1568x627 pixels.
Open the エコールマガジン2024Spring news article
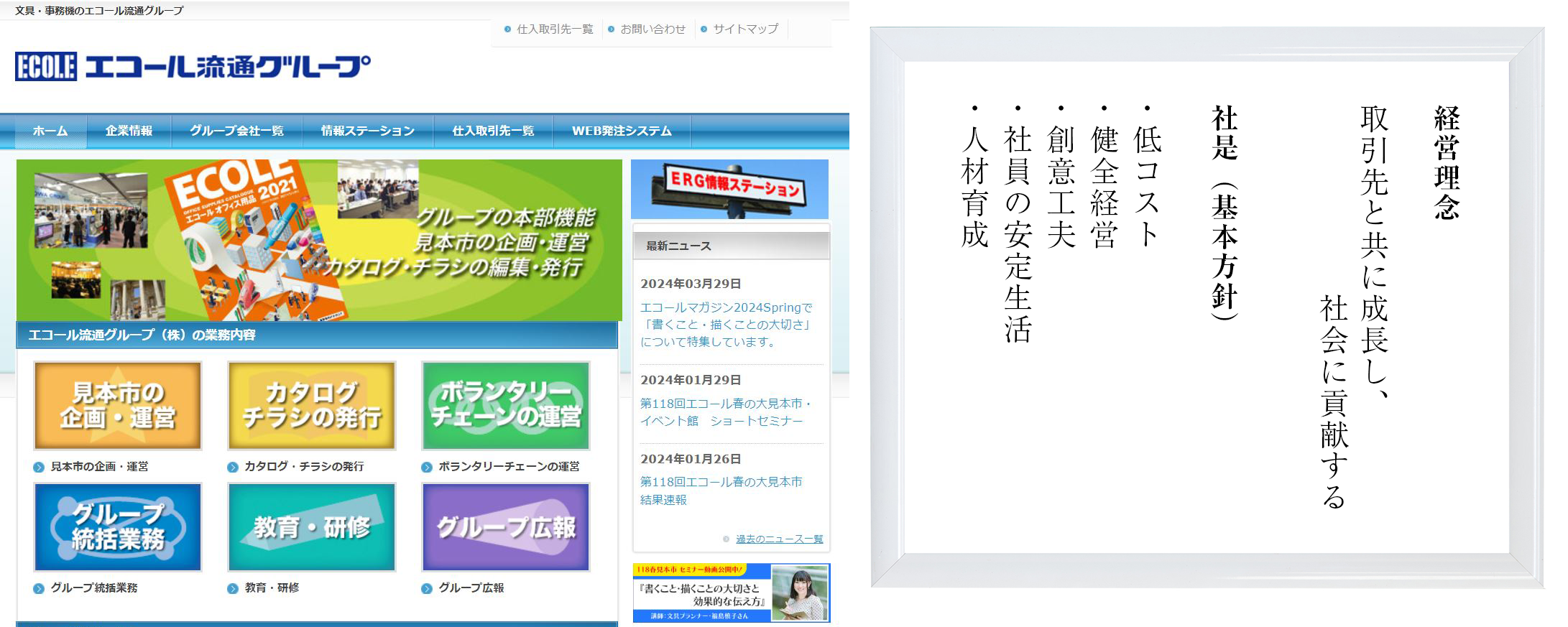(x=726, y=325)
